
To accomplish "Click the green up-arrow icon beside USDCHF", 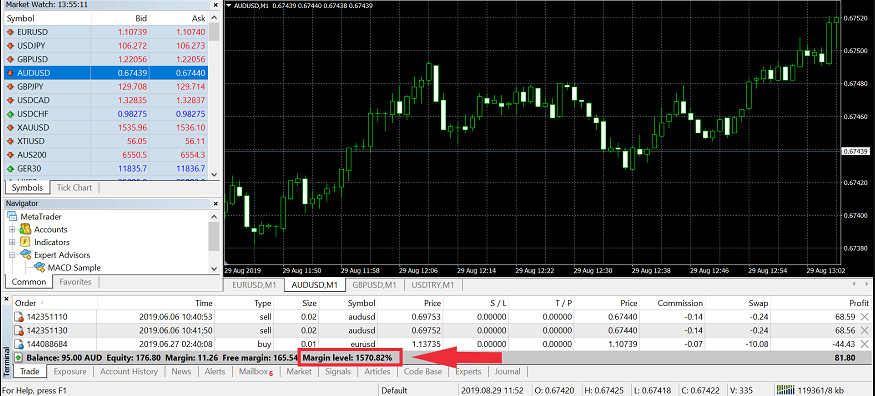I will coord(10,114).
